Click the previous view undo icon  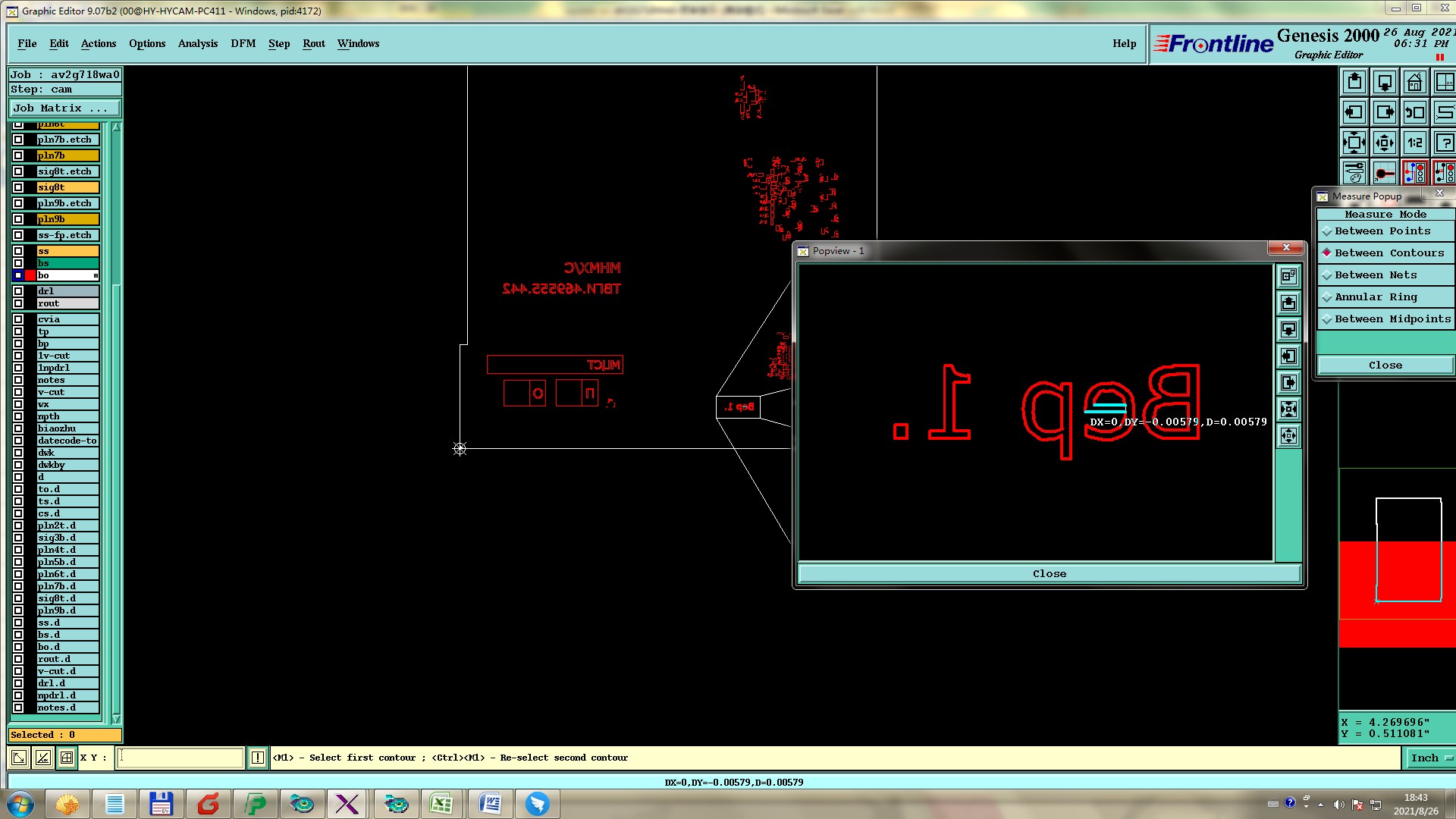click(x=1414, y=113)
